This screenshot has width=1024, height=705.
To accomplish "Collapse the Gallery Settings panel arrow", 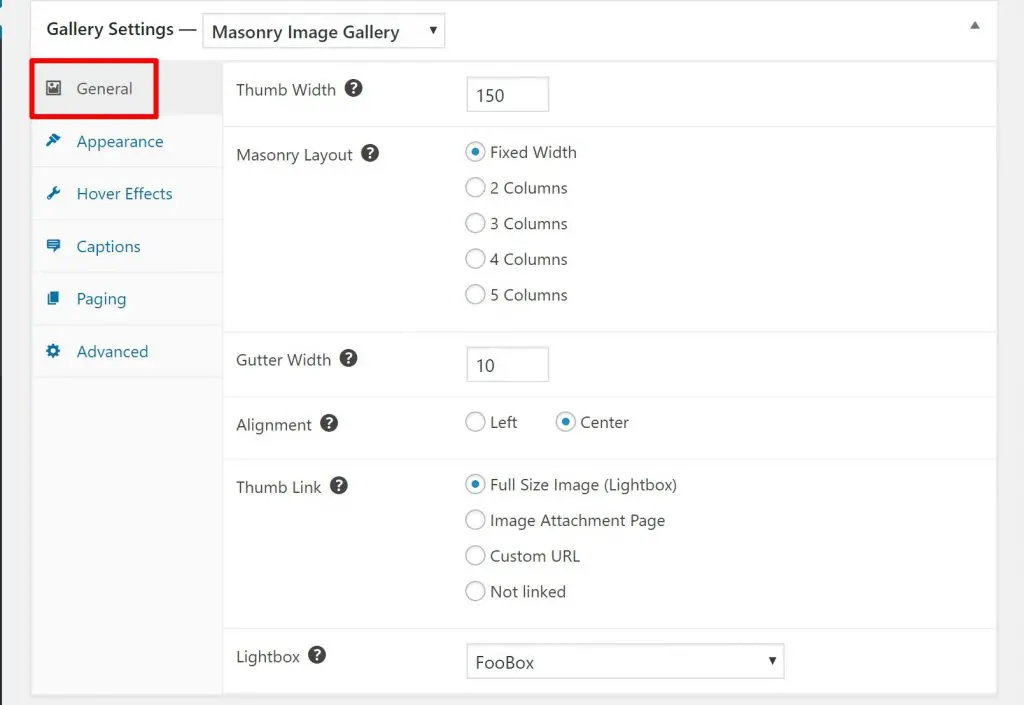I will (x=975, y=26).
